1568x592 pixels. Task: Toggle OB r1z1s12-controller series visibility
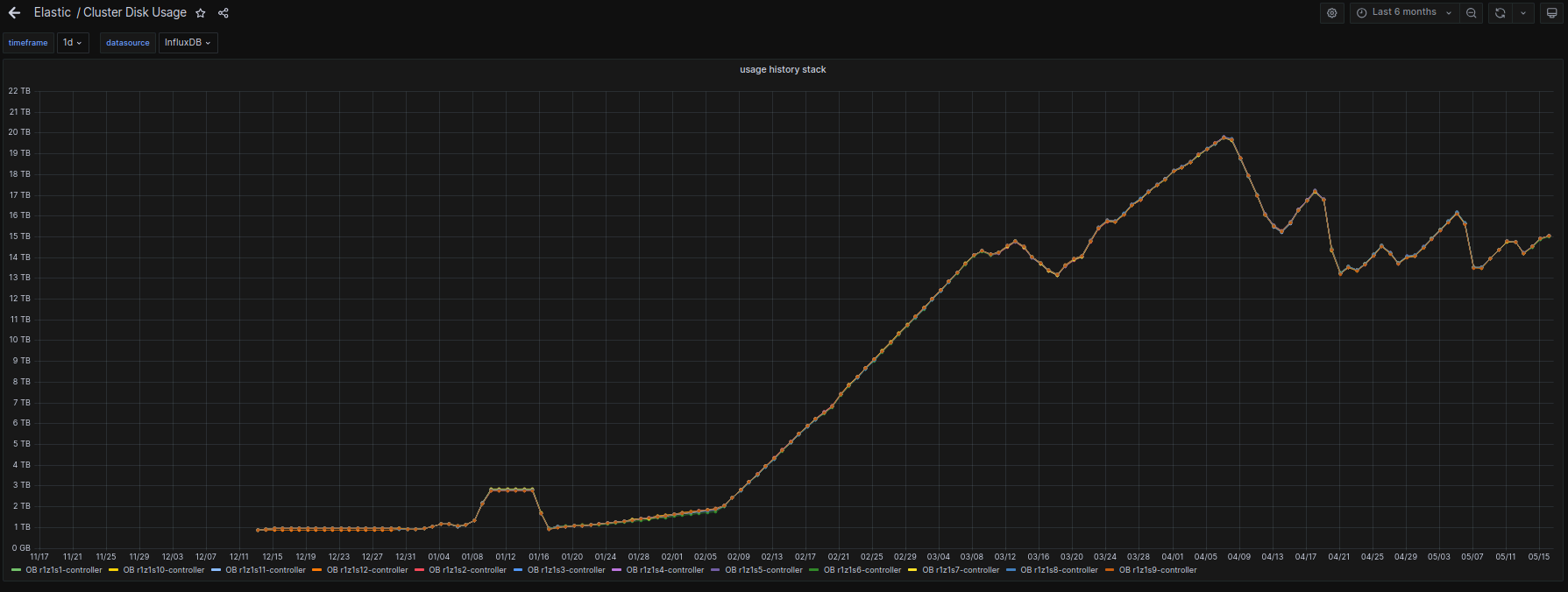tap(366, 570)
